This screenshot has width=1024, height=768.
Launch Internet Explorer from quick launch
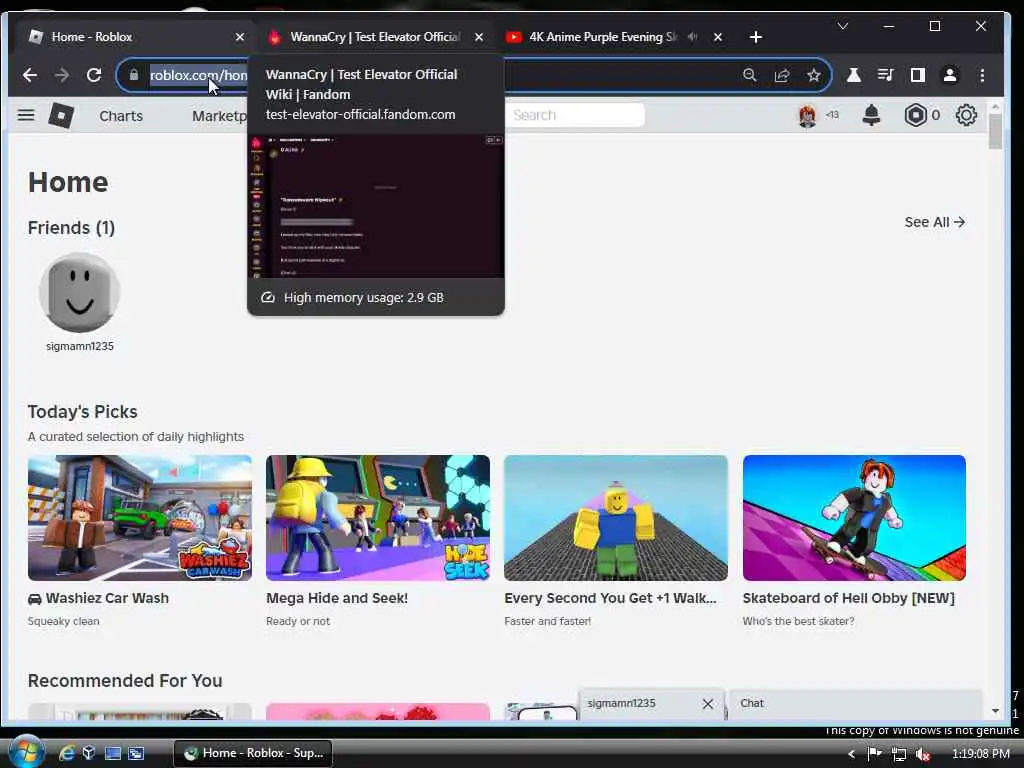pos(67,753)
